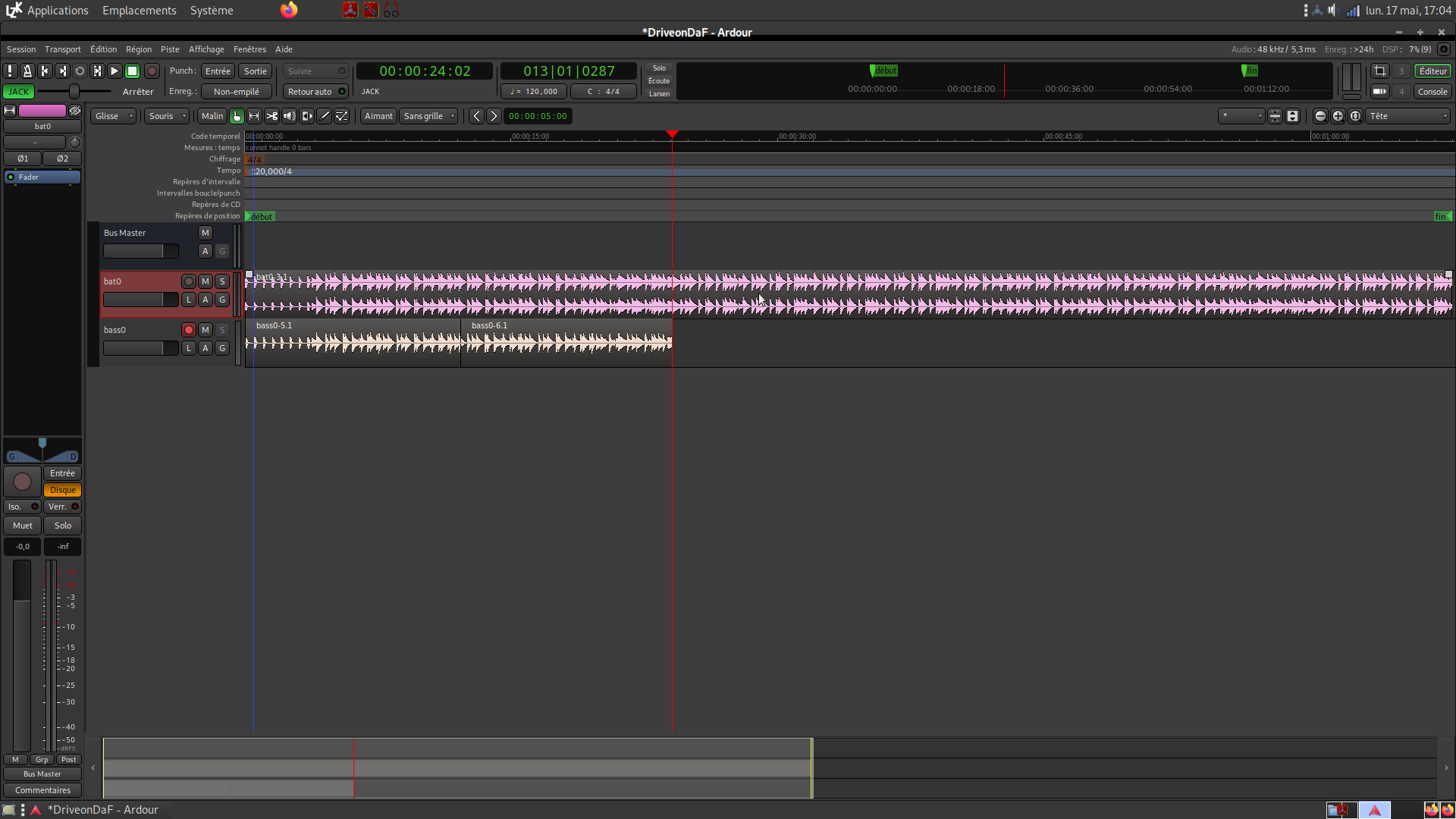Open the Transport menu
1456x819 pixels.
click(x=62, y=49)
